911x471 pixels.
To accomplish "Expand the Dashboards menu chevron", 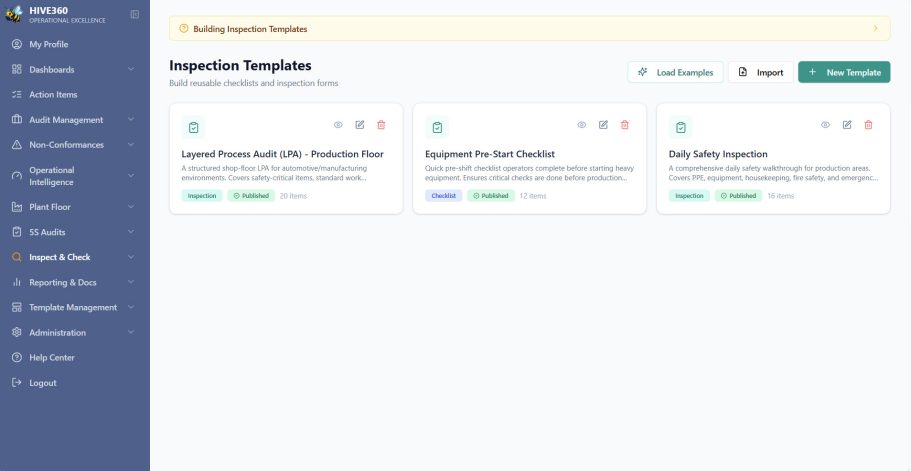I will 131,69.
